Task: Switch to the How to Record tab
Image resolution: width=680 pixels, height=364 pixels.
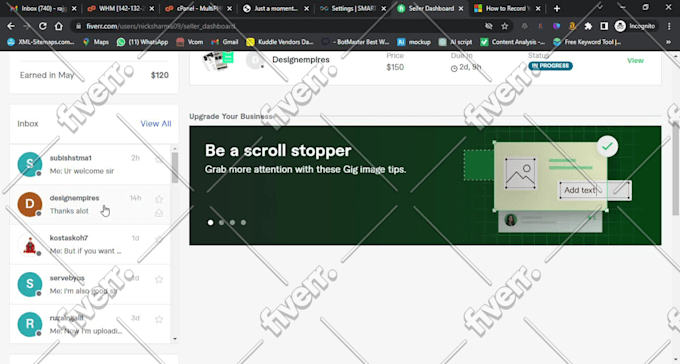Action: pos(507,9)
